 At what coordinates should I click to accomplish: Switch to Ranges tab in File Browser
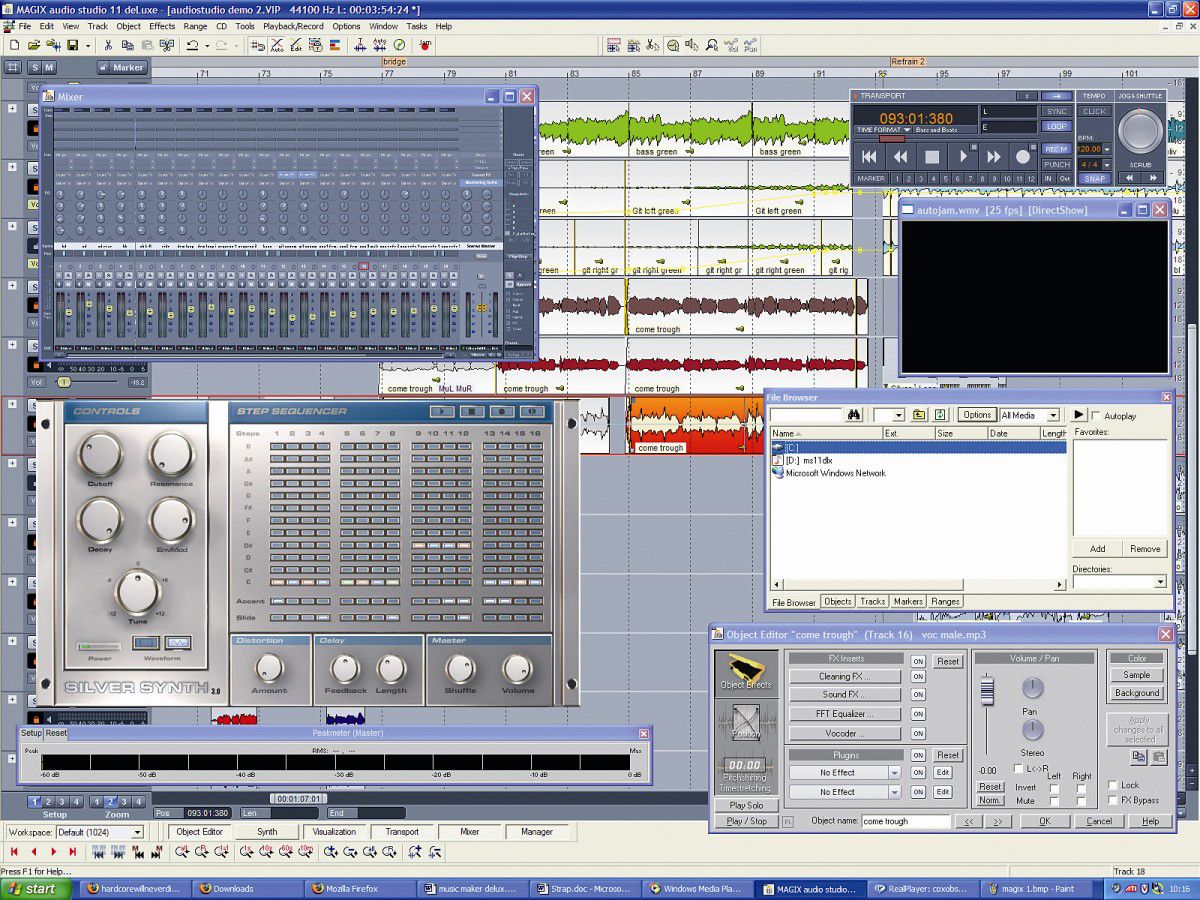pyautogui.click(x=945, y=602)
